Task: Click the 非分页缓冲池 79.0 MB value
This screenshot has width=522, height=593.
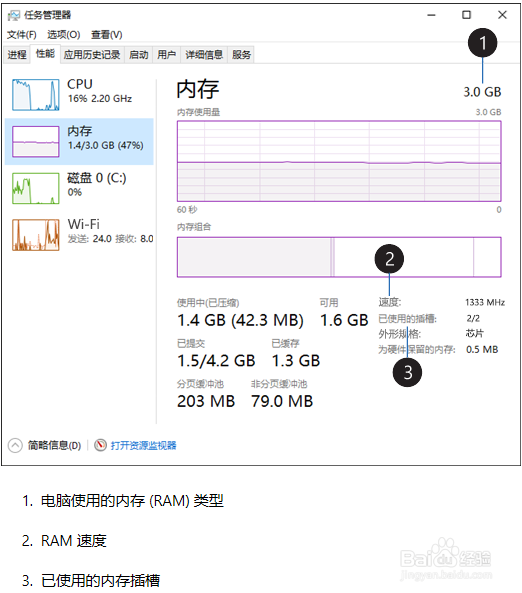Action: tap(282, 401)
